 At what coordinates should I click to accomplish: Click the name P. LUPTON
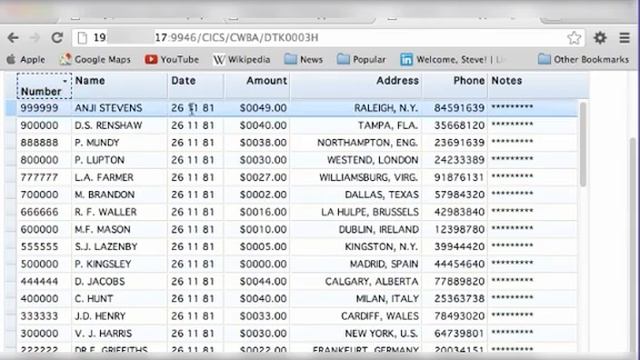pos(99,160)
